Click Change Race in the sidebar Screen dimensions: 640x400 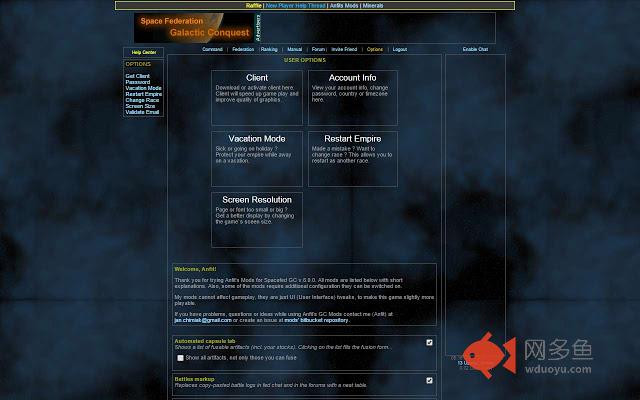pos(142,100)
